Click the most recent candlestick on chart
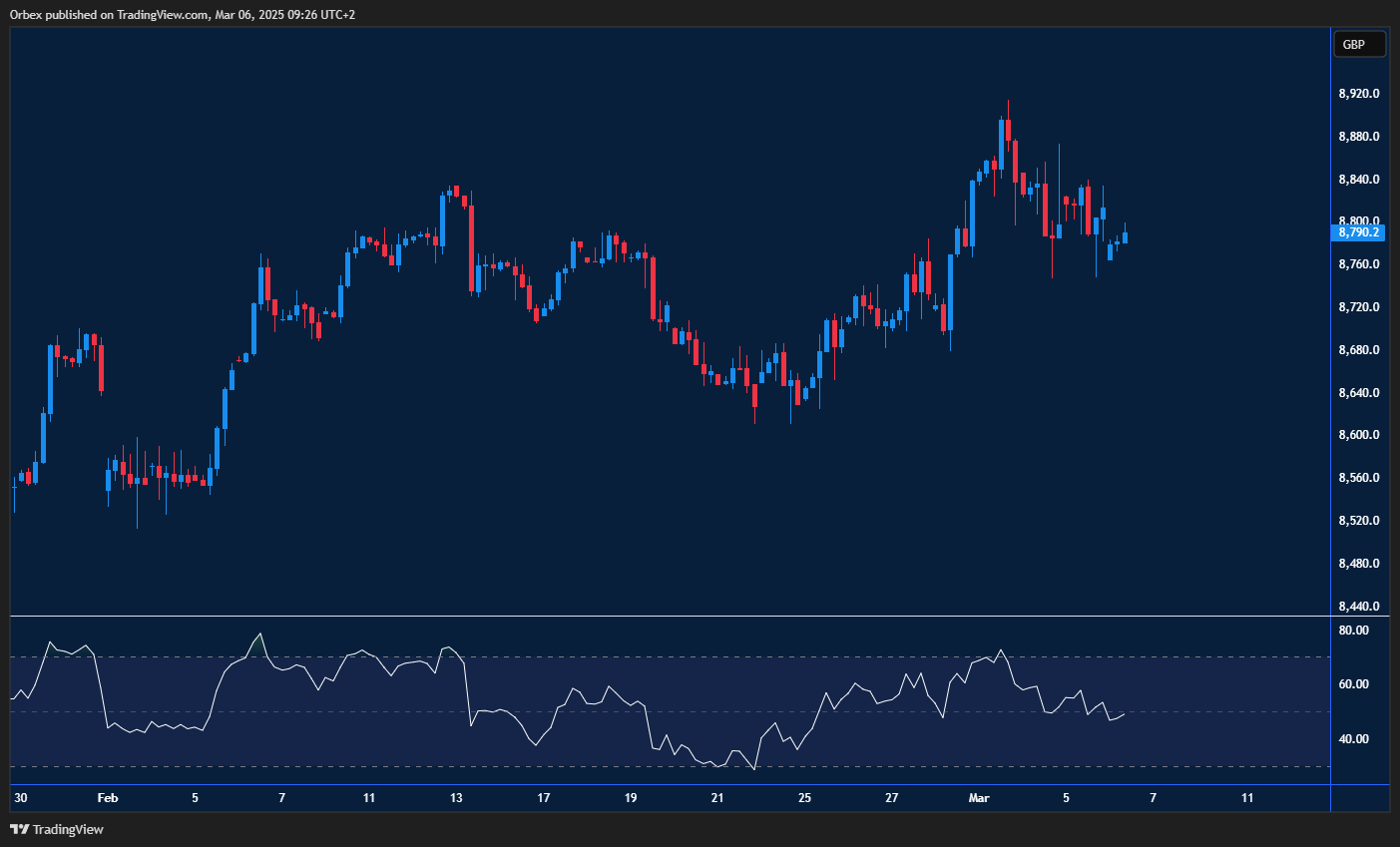1400x847 pixels. tap(1125, 237)
